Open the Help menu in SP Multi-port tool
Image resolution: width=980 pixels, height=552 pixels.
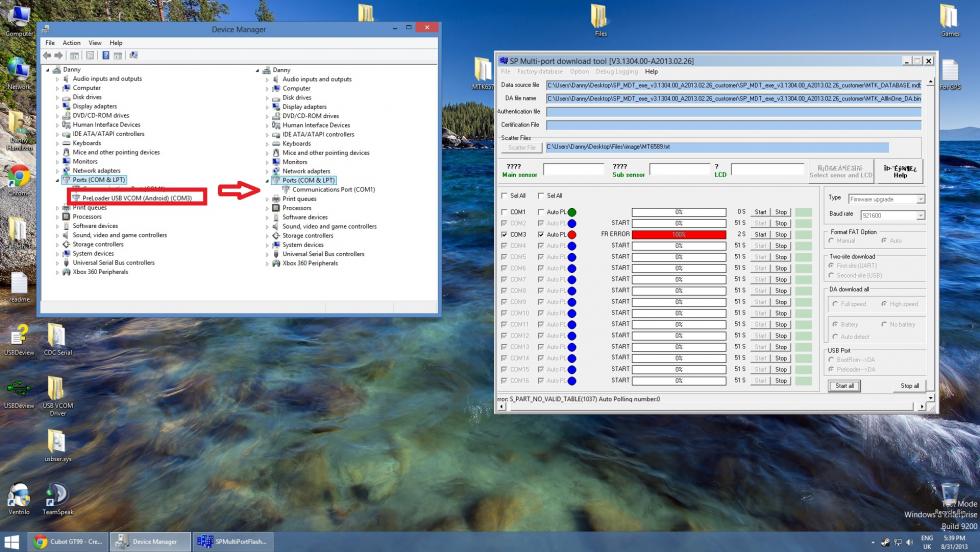651,72
